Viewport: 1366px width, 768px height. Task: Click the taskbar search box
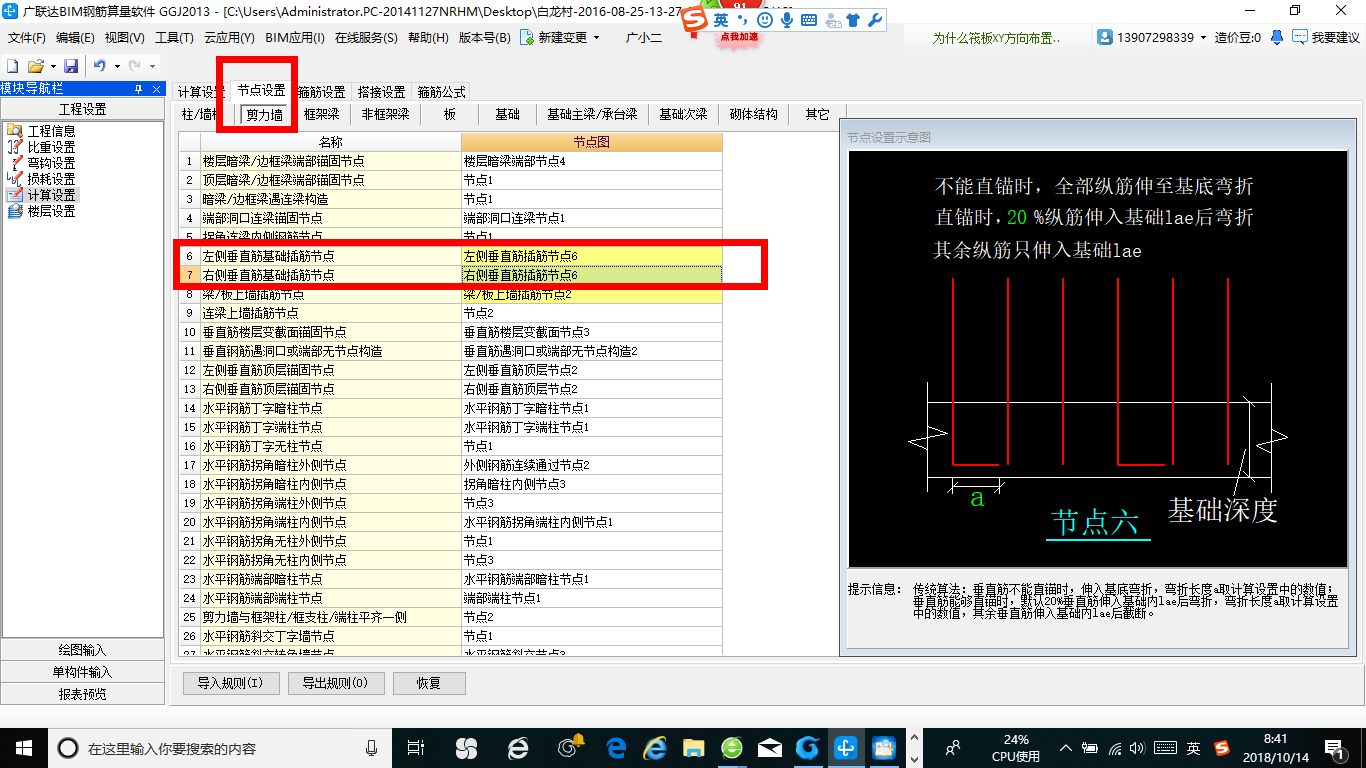[x=220, y=747]
